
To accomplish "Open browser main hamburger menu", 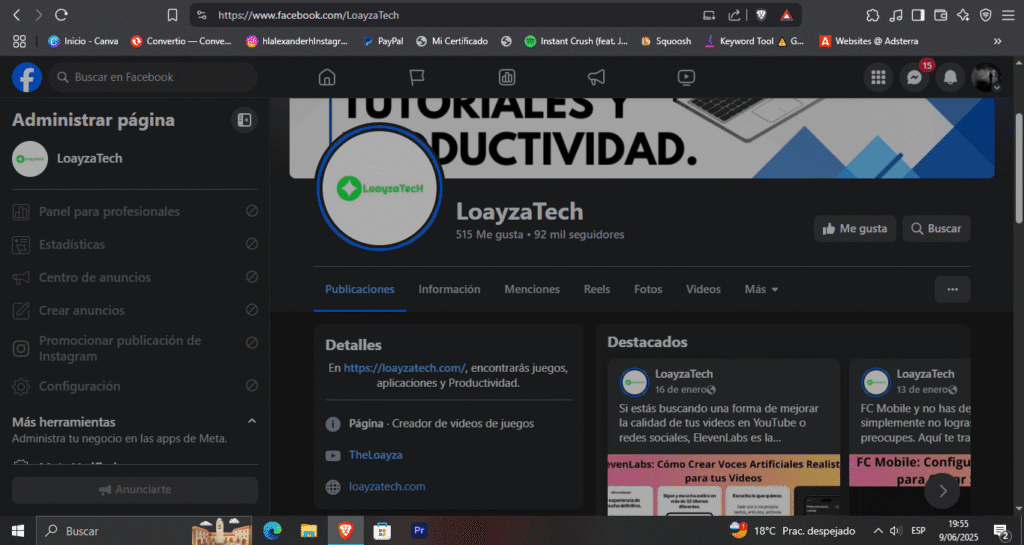I will coord(1008,14).
